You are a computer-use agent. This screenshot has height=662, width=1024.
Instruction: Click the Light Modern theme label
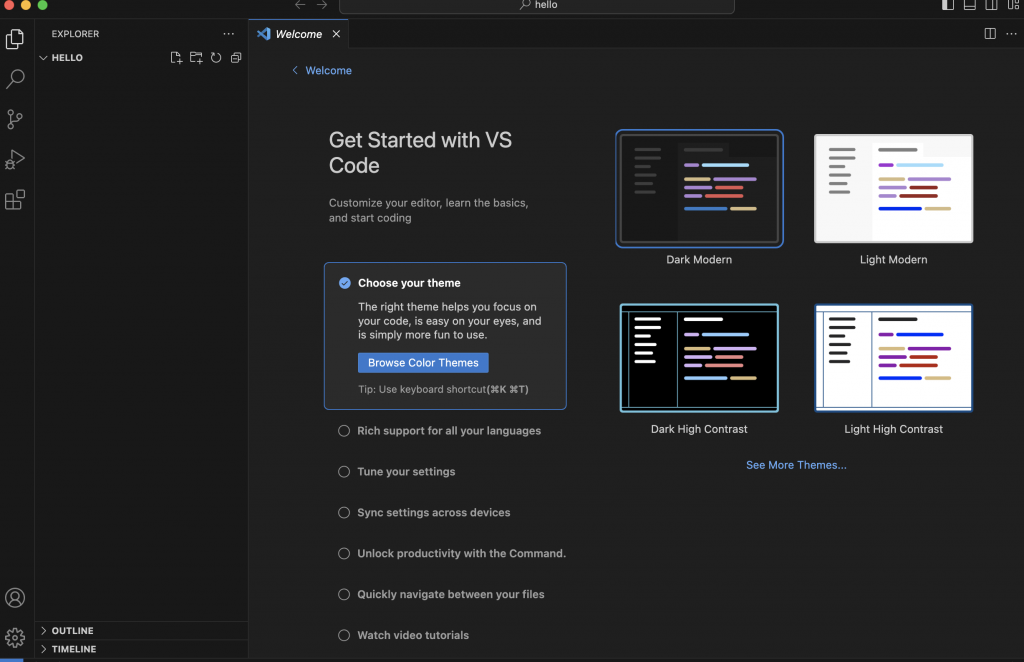pos(893,259)
